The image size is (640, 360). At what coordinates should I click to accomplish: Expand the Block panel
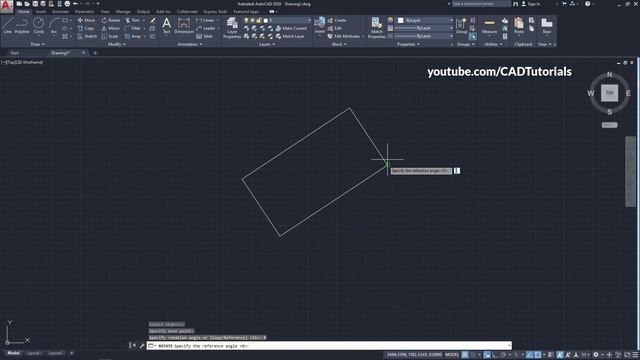point(339,44)
